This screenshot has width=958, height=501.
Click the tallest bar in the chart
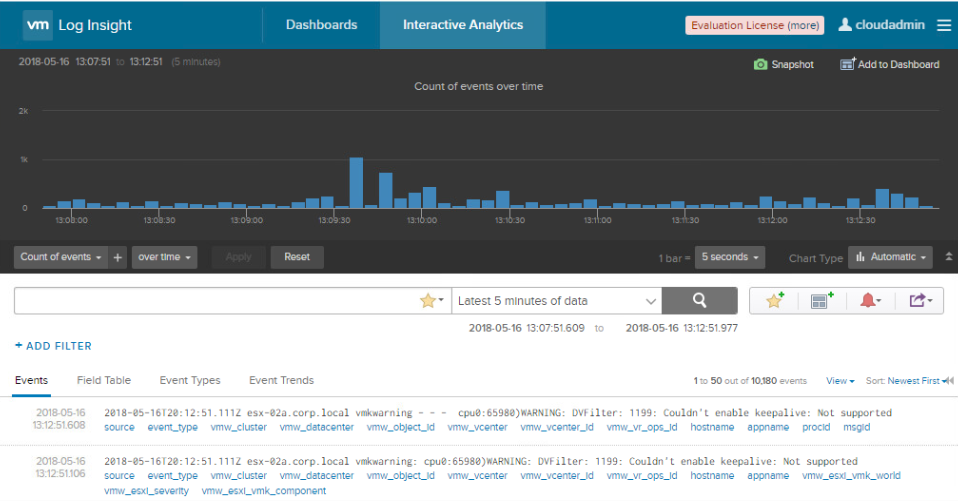click(x=356, y=183)
